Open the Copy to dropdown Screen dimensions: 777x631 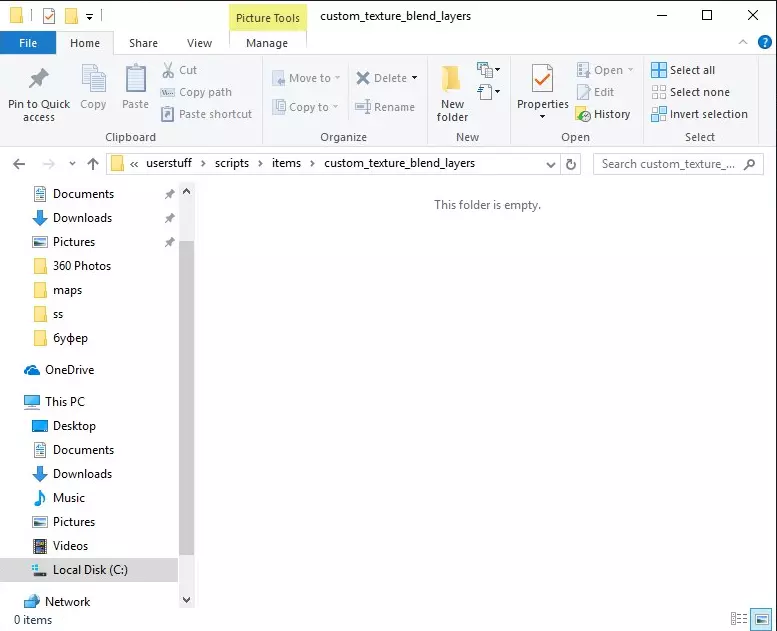[x=305, y=107]
